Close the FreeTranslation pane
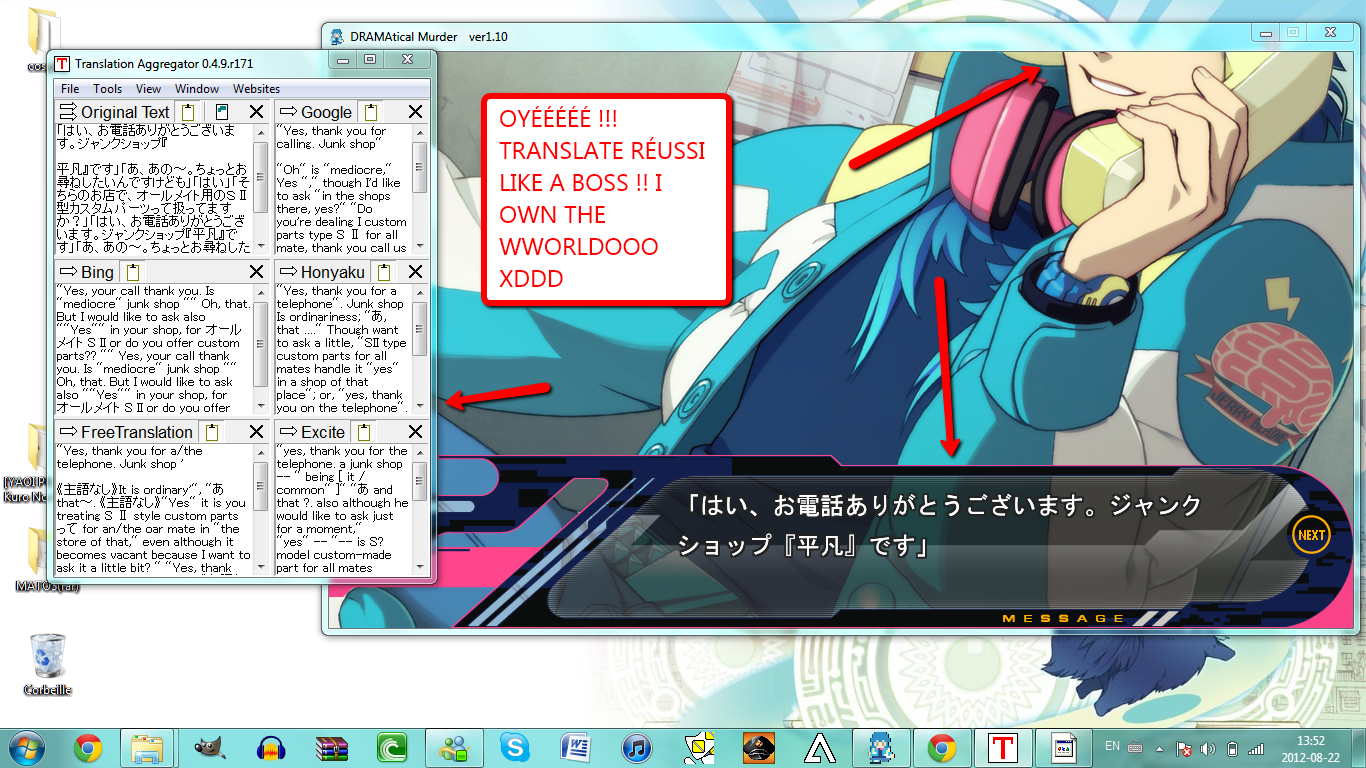Viewport: 1366px width, 768px height. [x=256, y=432]
